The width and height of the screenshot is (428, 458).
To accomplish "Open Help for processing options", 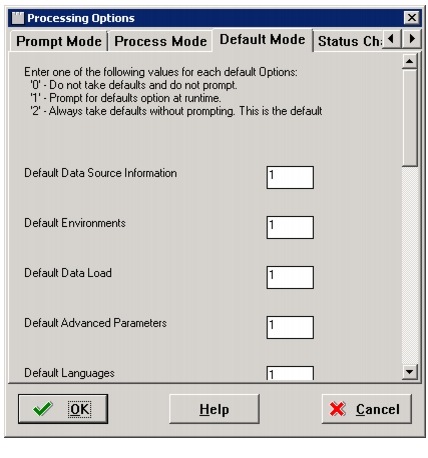I will click(x=214, y=409).
